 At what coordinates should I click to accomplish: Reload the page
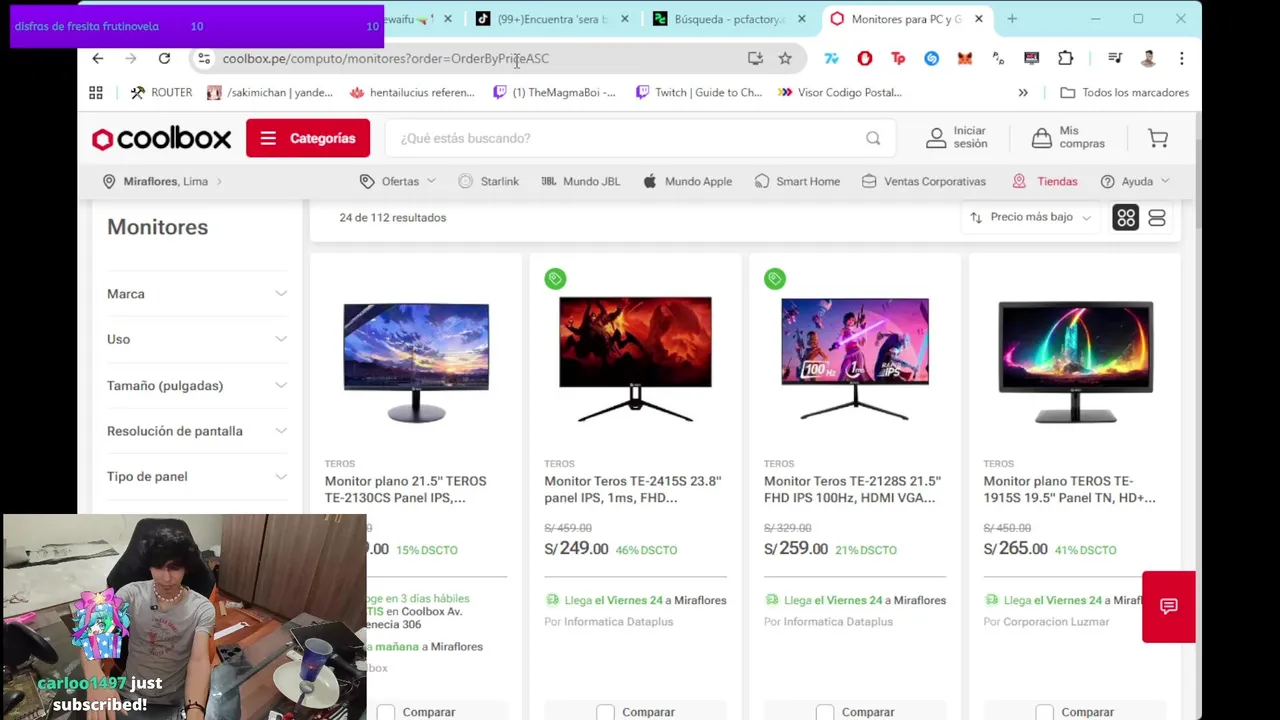coord(164,58)
